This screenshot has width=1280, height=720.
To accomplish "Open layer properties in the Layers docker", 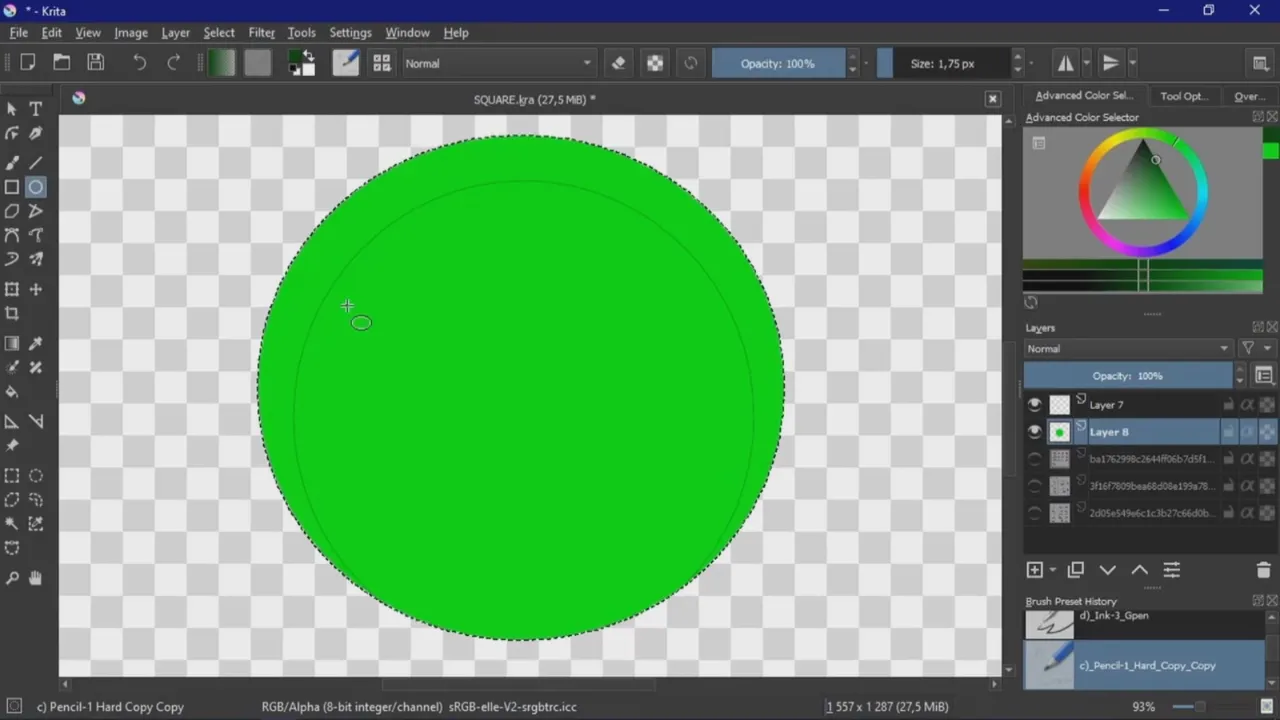I will (x=1172, y=570).
